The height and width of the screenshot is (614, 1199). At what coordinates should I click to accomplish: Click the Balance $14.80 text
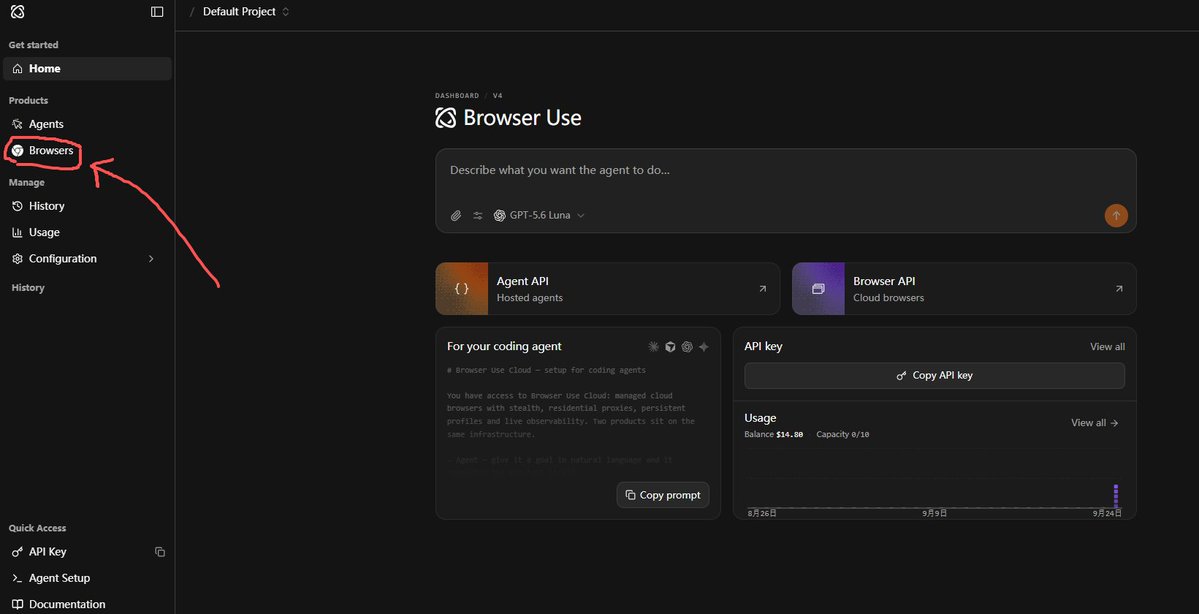[x=774, y=434]
